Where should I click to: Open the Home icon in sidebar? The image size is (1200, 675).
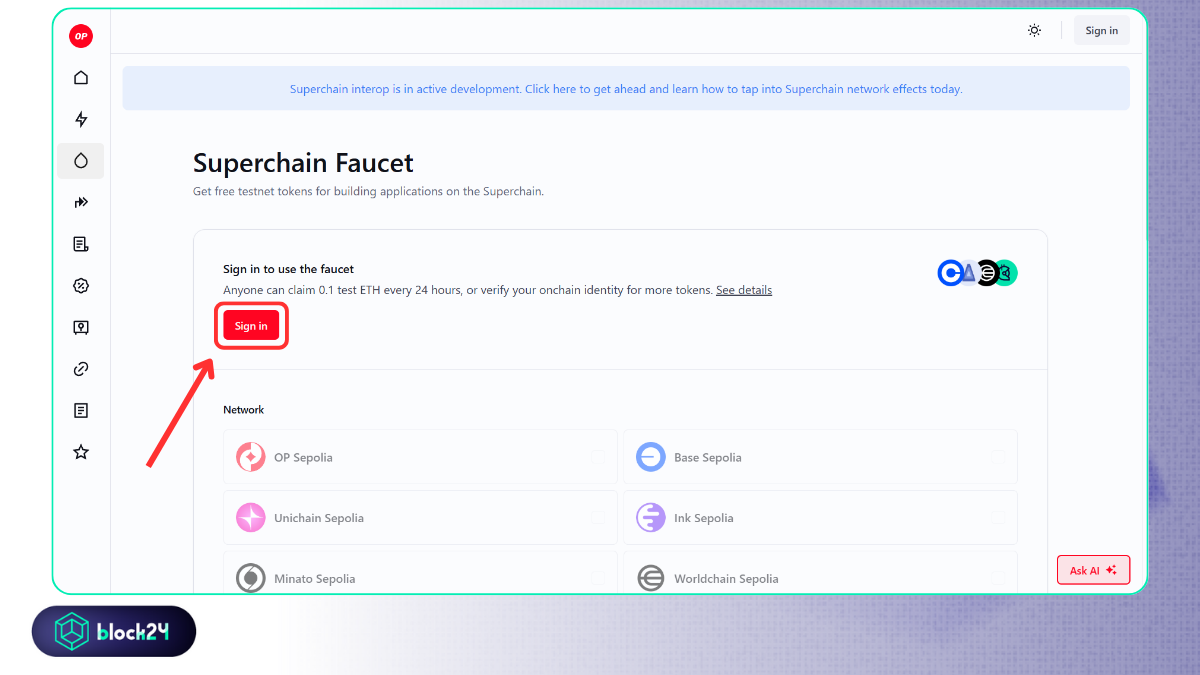click(81, 78)
